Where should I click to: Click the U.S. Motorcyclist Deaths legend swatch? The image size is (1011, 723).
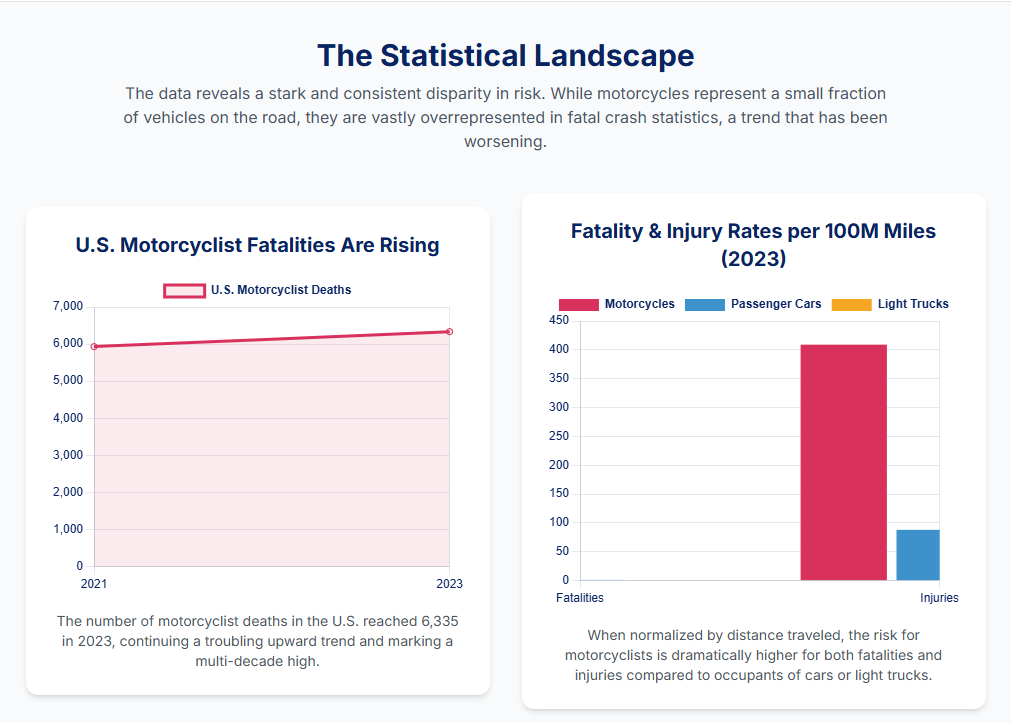tap(185, 290)
